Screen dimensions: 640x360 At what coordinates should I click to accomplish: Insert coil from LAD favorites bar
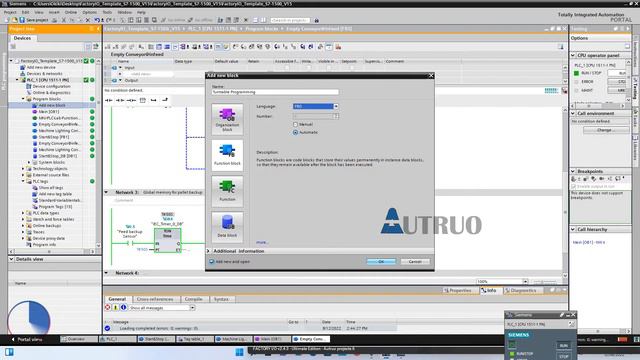tap(131, 100)
